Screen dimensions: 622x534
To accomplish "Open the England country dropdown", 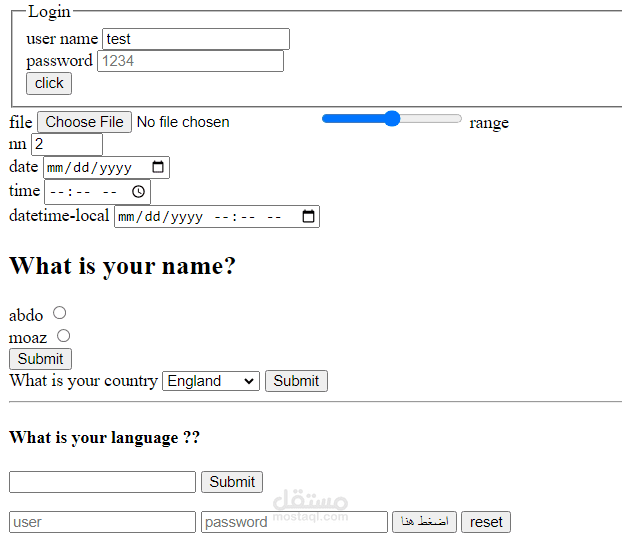I will click(211, 381).
